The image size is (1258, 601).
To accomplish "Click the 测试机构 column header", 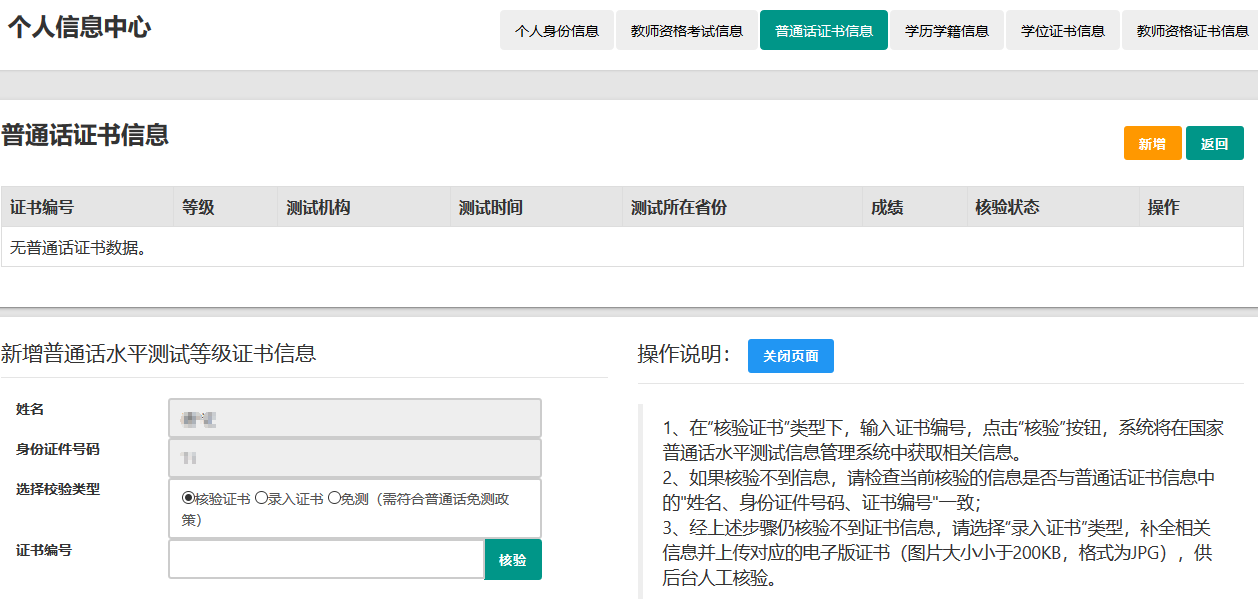I will [x=318, y=207].
